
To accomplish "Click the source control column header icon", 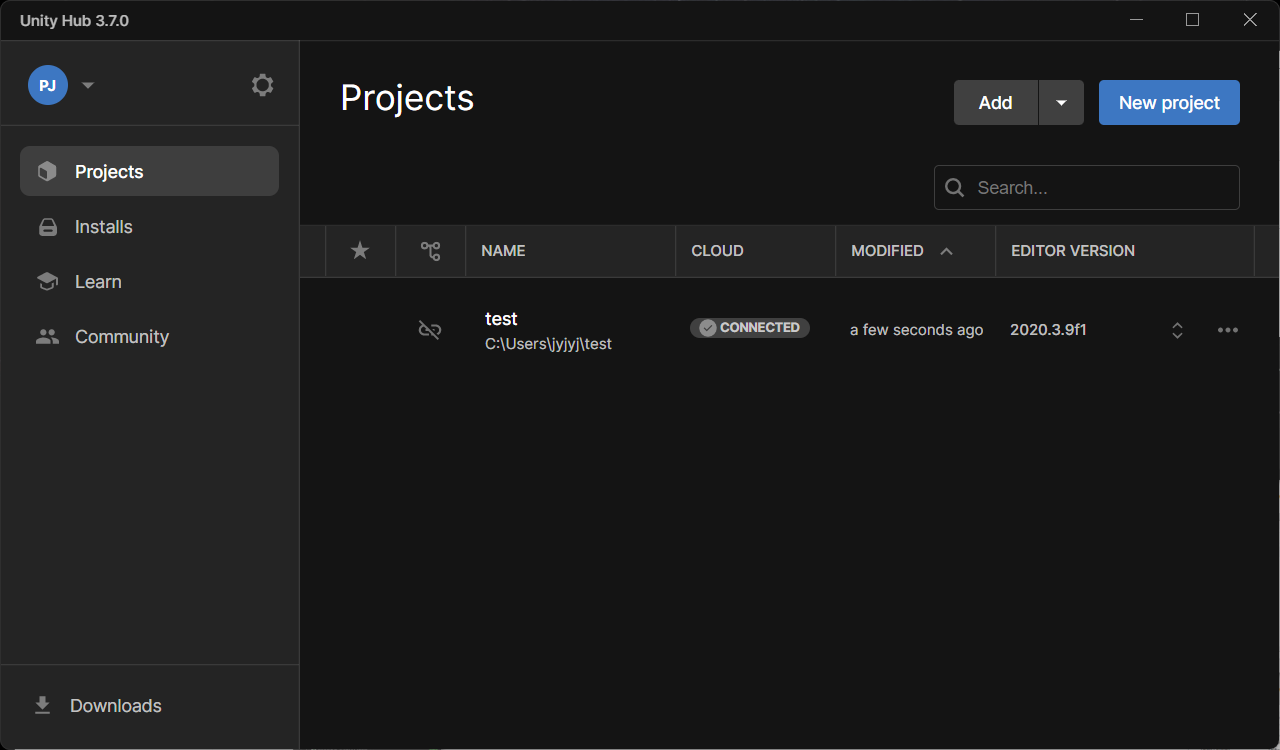I will click(430, 251).
